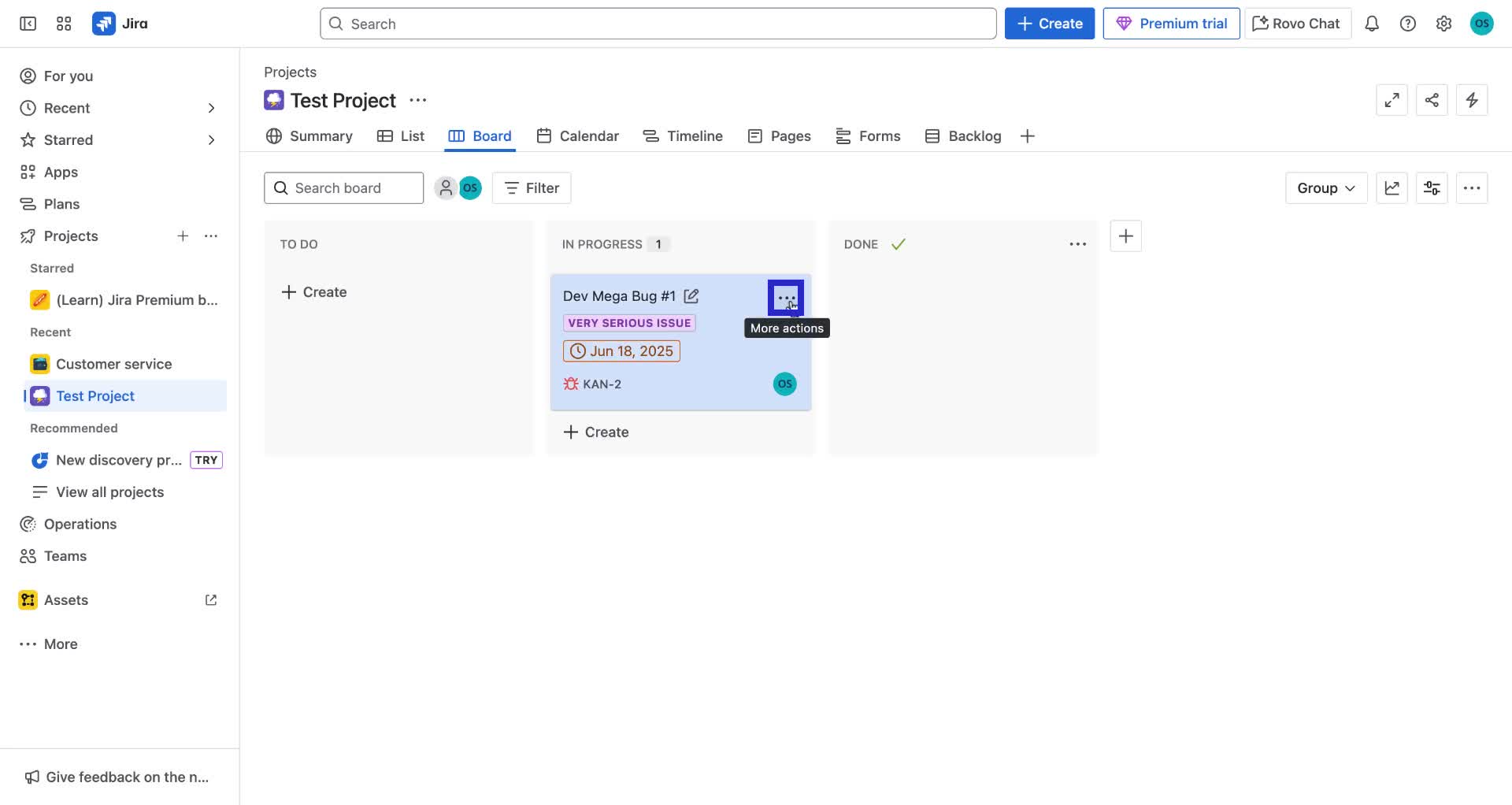Viewport: 1512px width, 805px height.
Task: Expand the Starred sidebar section
Action: click(x=211, y=139)
